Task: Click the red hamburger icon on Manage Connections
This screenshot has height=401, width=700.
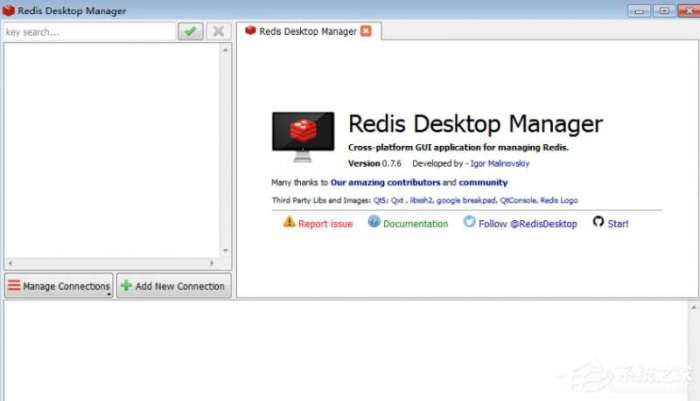Action: click(14, 285)
